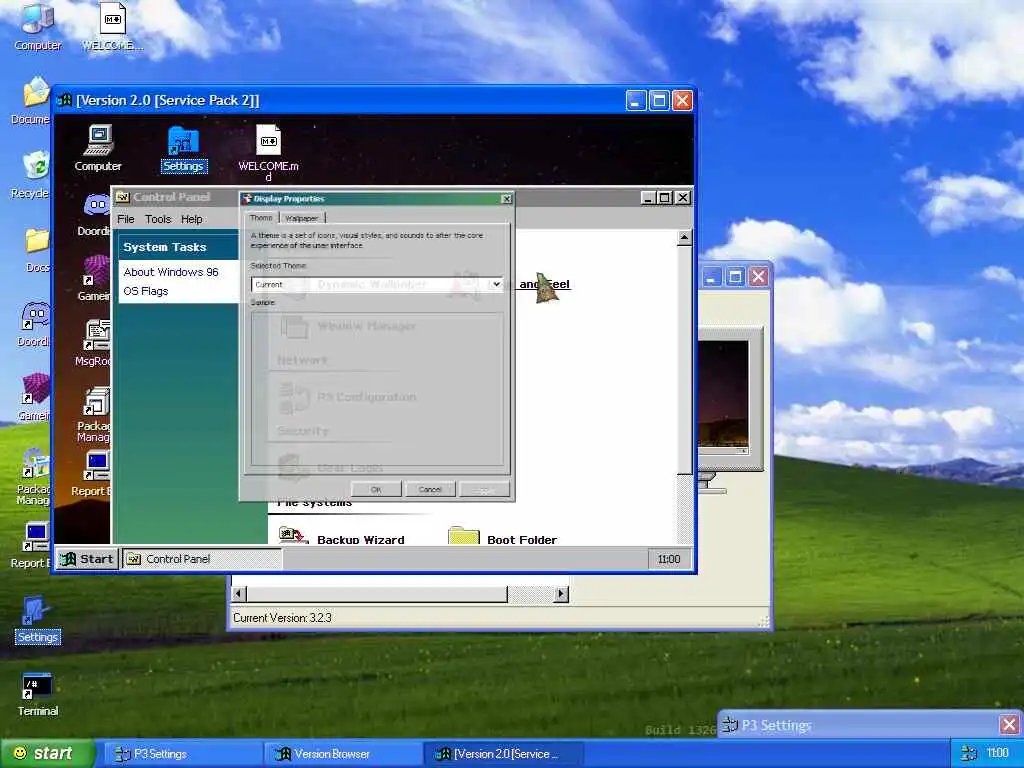Open the Docs folder on the outer desktop
This screenshot has height=768, width=1024.
pyautogui.click(x=37, y=249)
